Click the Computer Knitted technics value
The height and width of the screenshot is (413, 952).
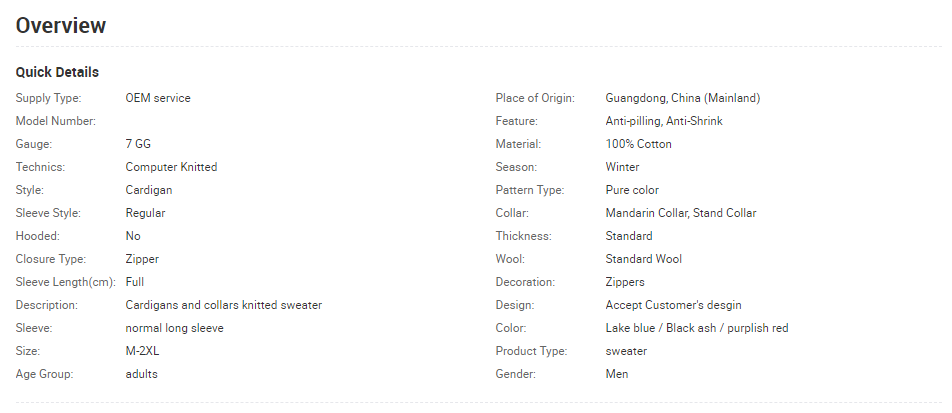point(171,167)
